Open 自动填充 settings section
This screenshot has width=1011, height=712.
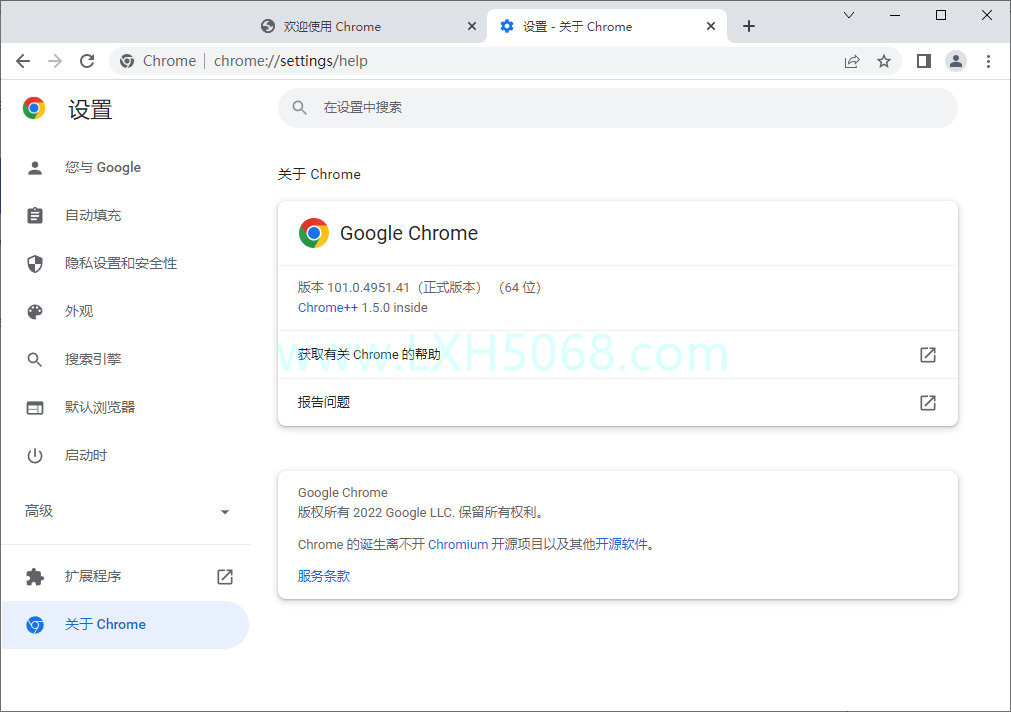coord(126,215)
